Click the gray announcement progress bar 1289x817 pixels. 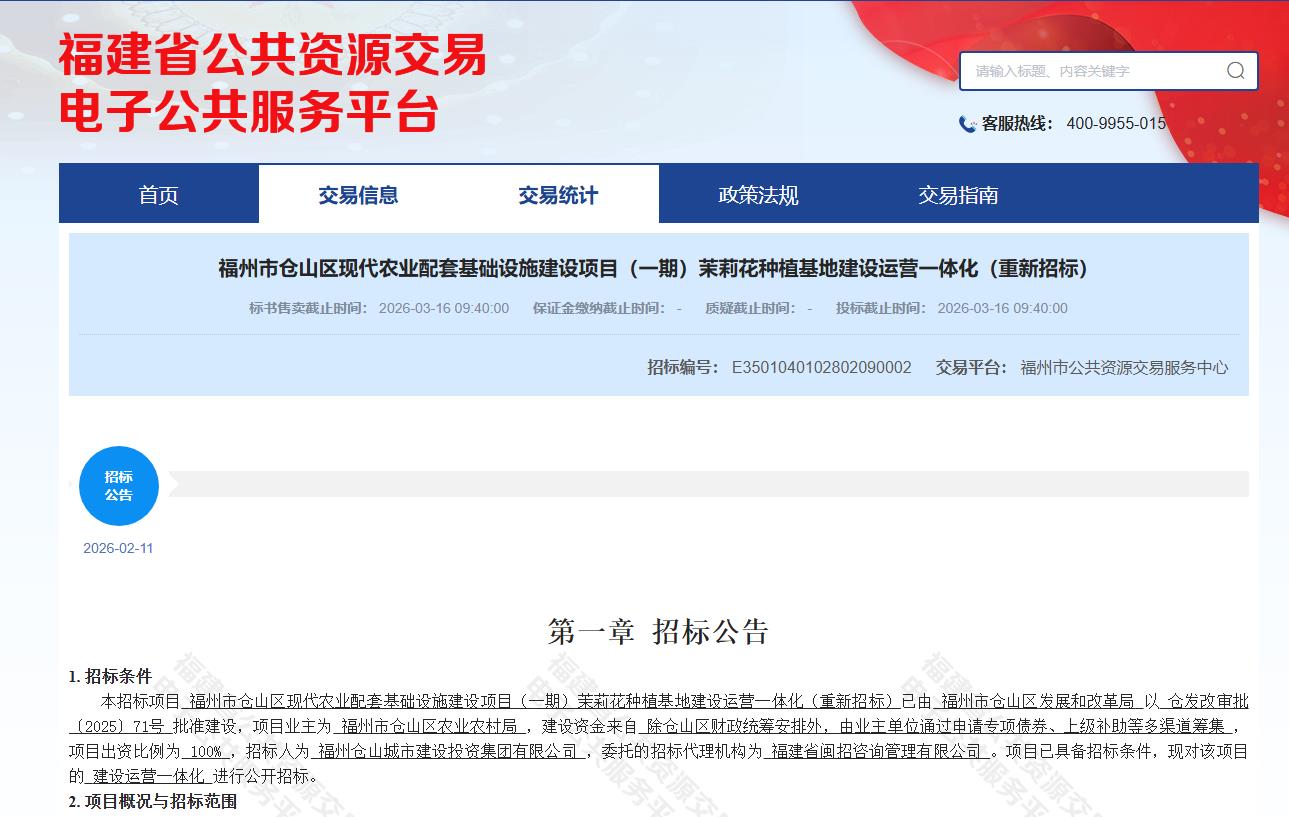coord(700,484)
